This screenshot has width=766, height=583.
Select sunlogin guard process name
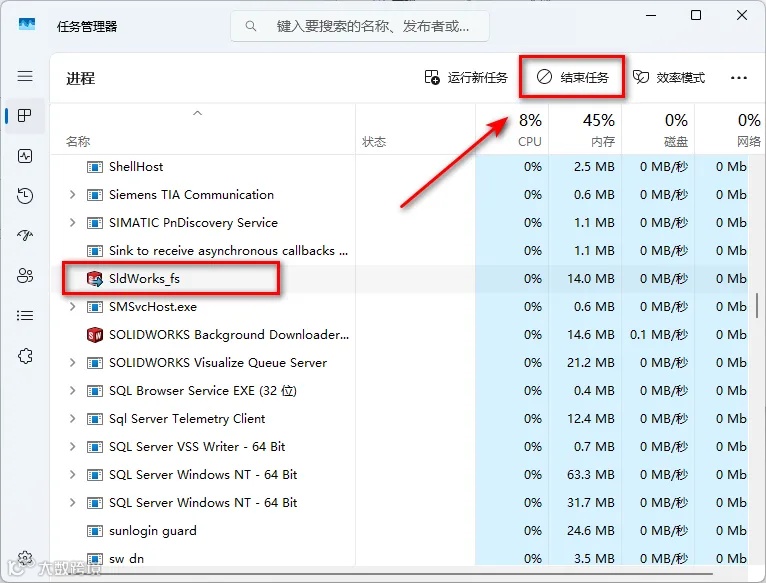click(x=152, y=531)
